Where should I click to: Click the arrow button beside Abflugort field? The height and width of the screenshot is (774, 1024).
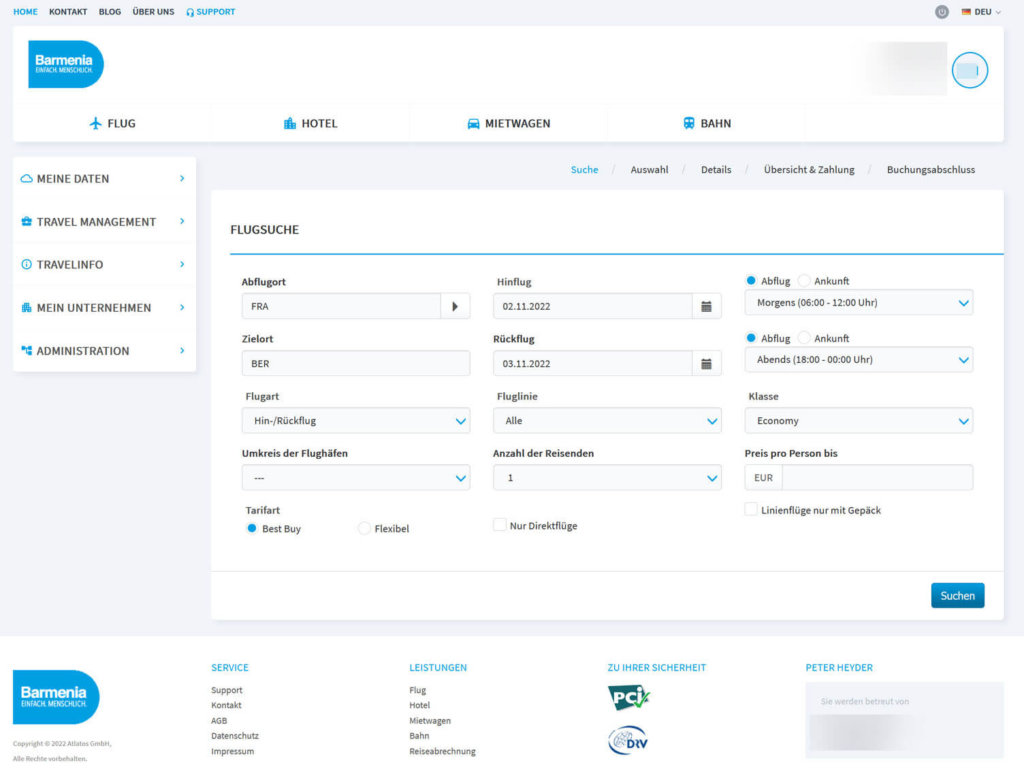pos(455,307)
